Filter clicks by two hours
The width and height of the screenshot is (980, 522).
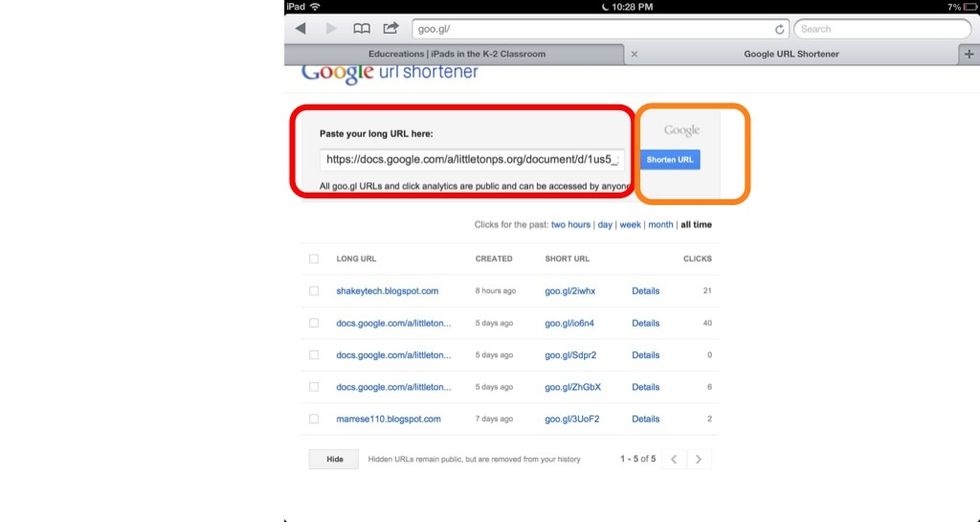click(571, 224)
